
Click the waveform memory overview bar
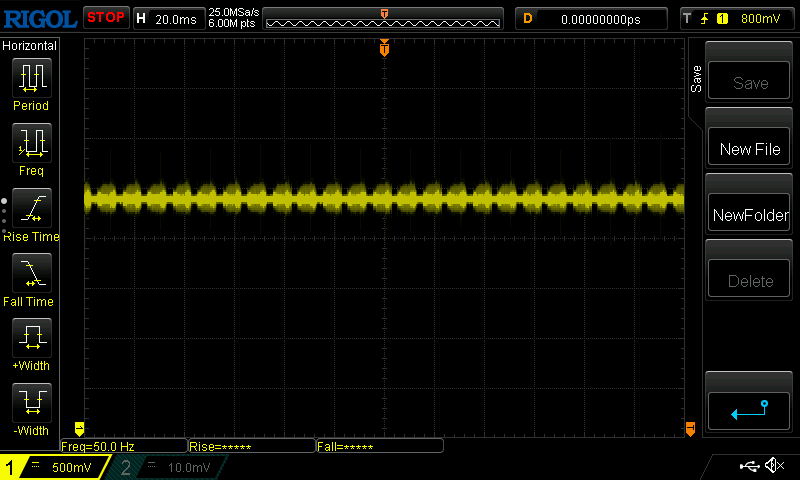[383, 19]
